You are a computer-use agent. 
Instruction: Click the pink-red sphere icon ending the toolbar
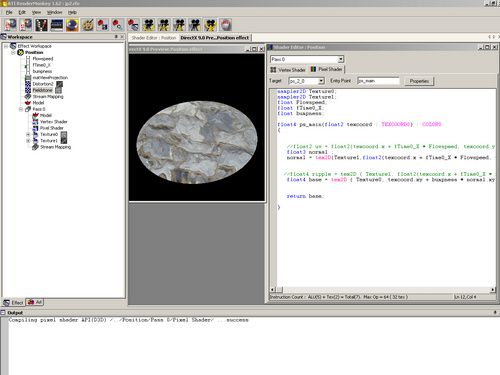(226, 25)
